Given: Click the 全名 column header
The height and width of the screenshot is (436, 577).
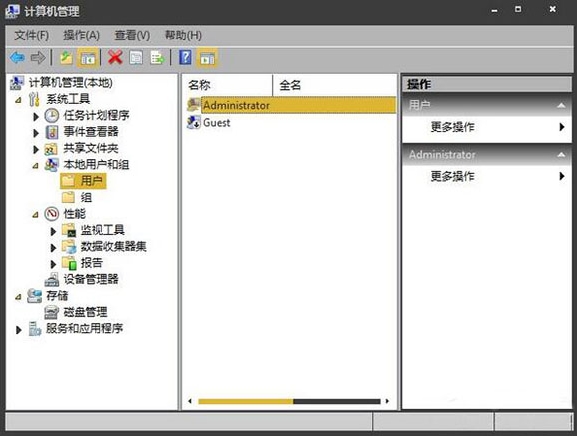Looking at the screenshot, I should tap(334, 85).
